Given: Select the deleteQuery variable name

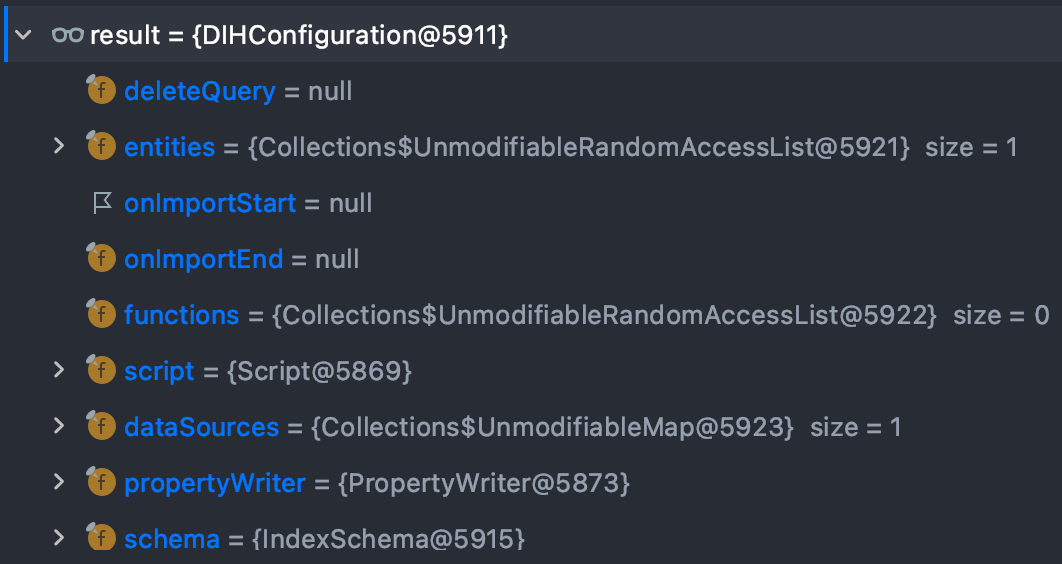Looking at the screenshot, I should 199,92.
